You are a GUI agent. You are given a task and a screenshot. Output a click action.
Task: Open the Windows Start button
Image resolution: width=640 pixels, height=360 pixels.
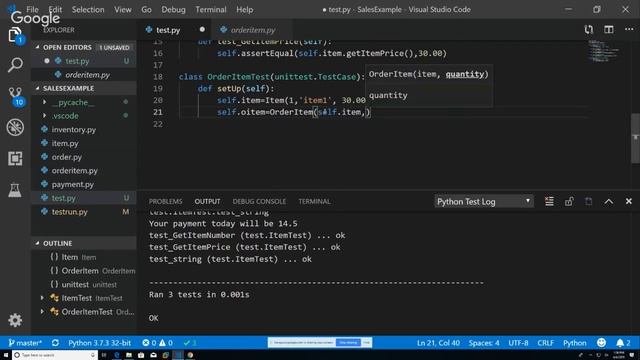(6, 355)
